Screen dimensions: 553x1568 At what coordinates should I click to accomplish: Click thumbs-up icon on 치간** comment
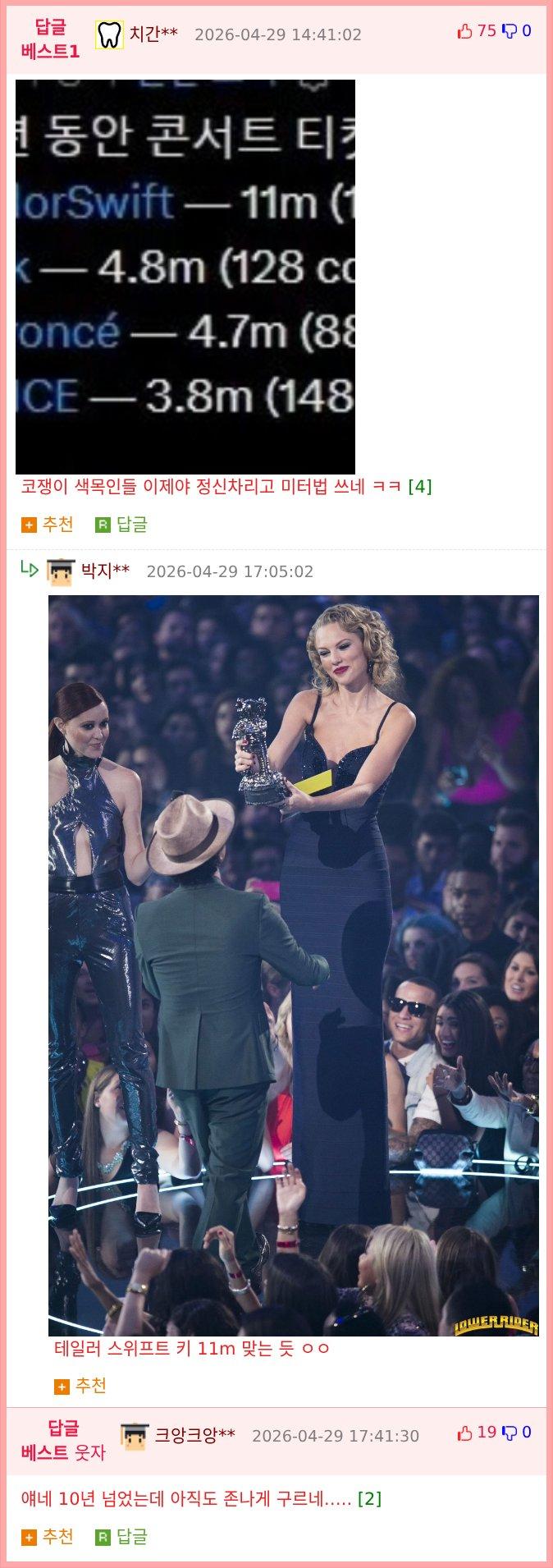464,31
